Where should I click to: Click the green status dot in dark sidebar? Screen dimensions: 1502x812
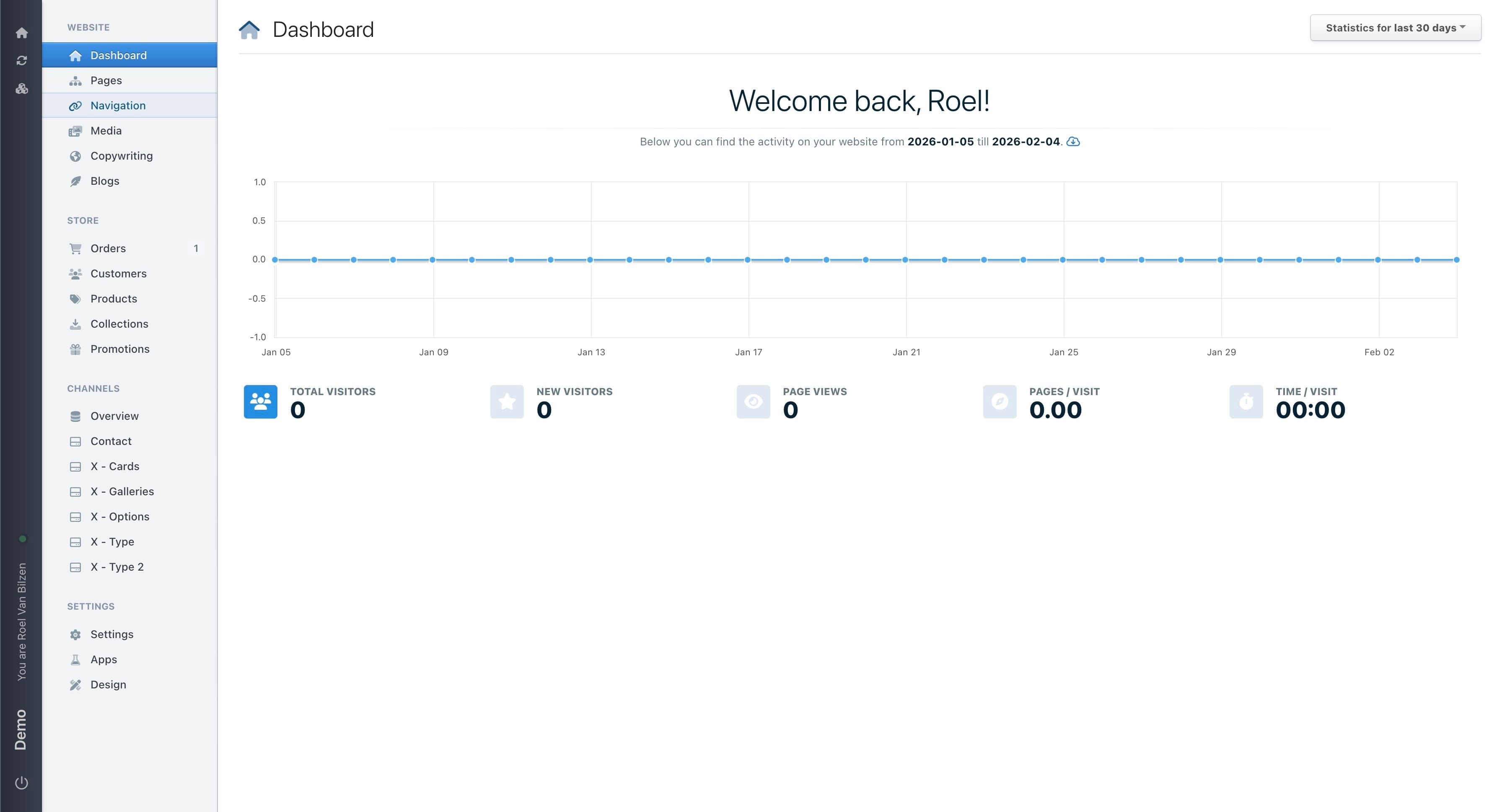(x=23, y=539)
